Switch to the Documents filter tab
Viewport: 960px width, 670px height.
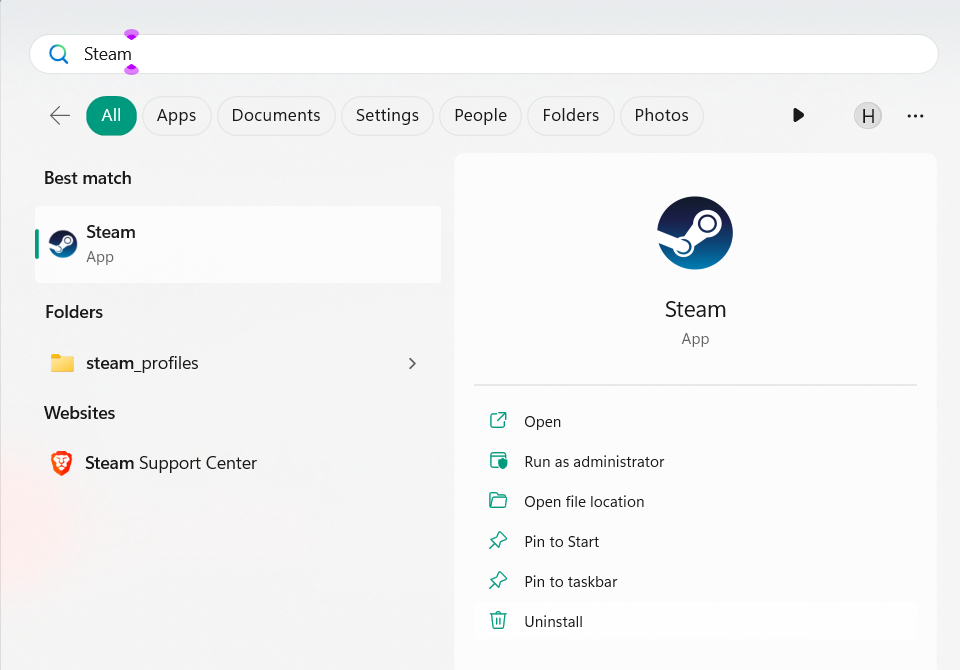[x=276, y=116]
